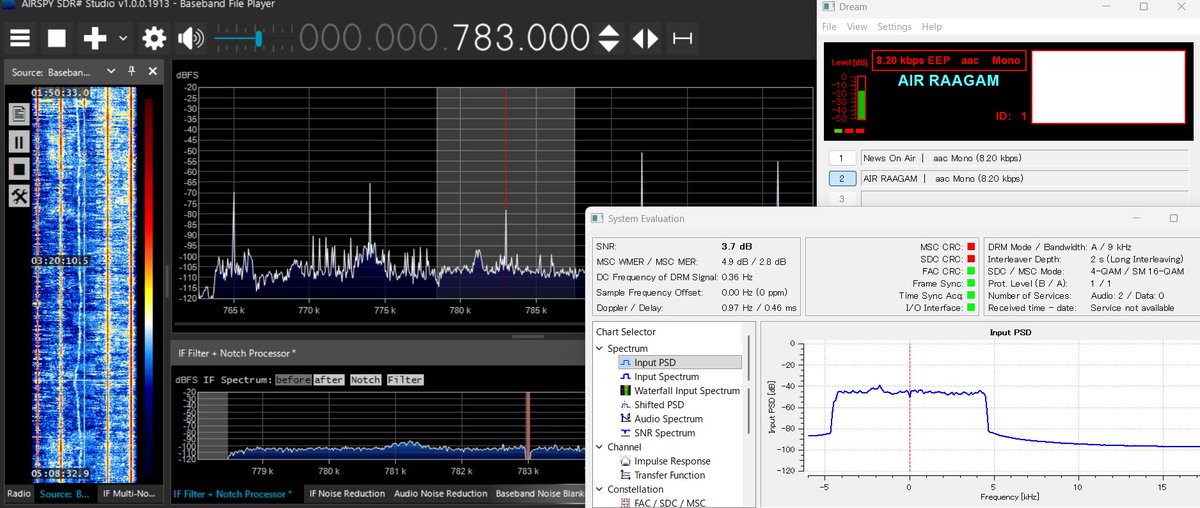Click the red notch marker at 783 k
Viewport: 1200px width, 508px height.
pos(529,425)
